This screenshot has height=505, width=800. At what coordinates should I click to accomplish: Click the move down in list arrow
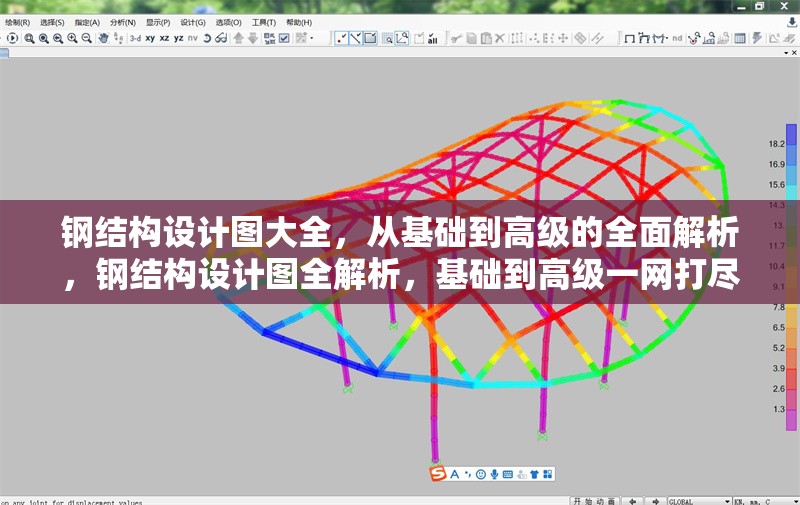[253, 38]
